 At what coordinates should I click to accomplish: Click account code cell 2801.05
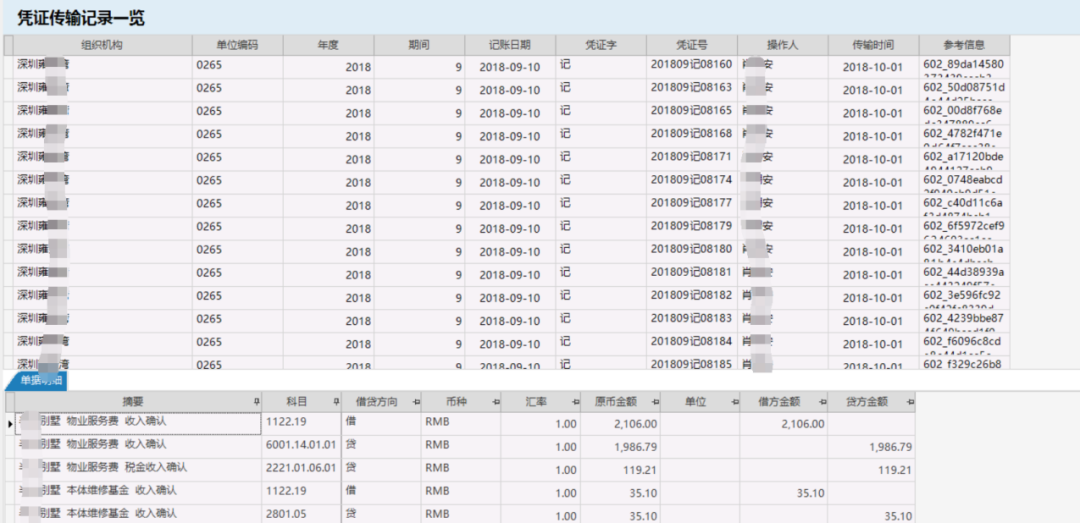(x=301, y=513)
